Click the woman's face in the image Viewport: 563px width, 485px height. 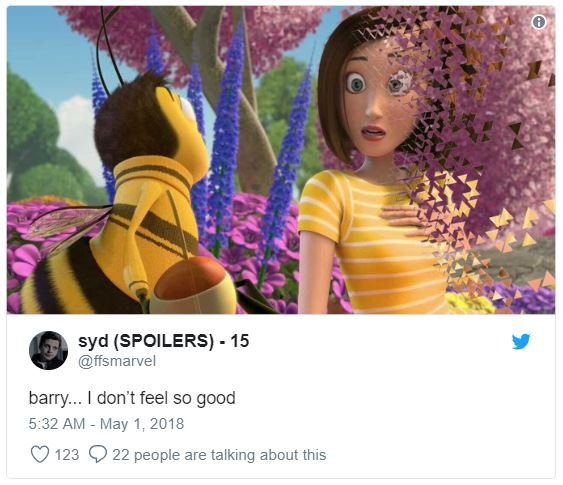[375, 101]
